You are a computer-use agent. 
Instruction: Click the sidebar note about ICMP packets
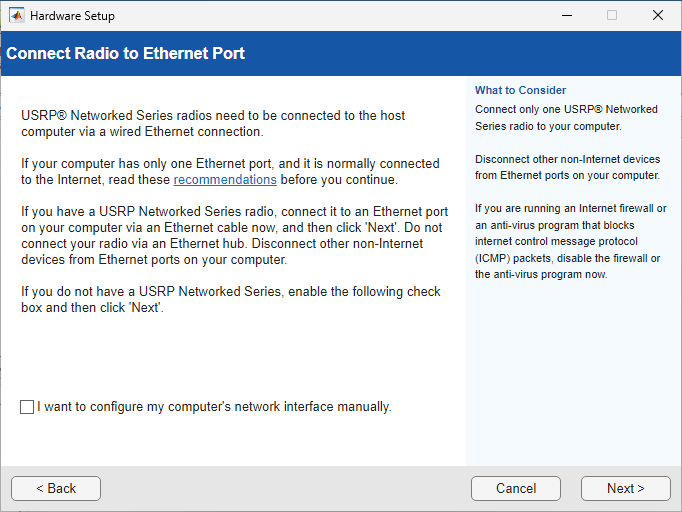(x=570, y=241)
